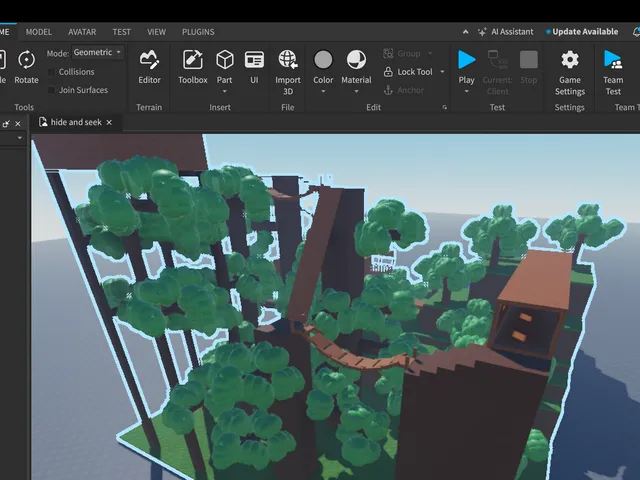
Task: Close the hide and seek tab
Action: click(x=109, y=122)
